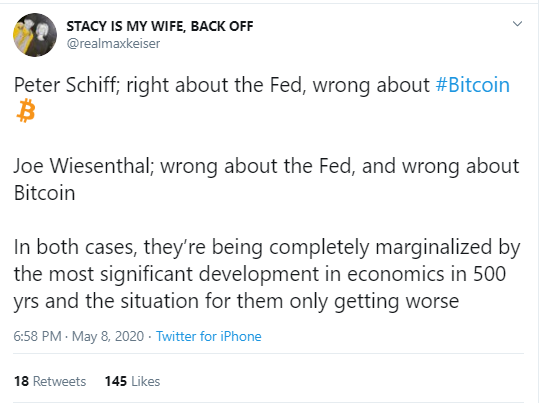The image size is (540, 403).
Task: Click the plain word Bitcoin ending second paragraph
Action: 44,193
